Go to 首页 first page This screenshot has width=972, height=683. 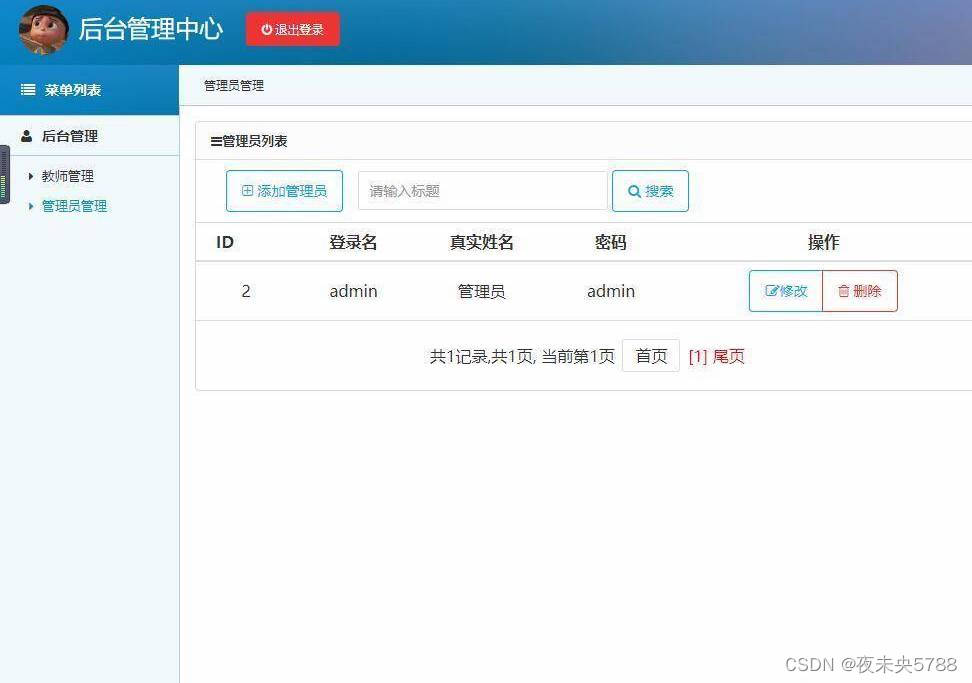[651, 356]
